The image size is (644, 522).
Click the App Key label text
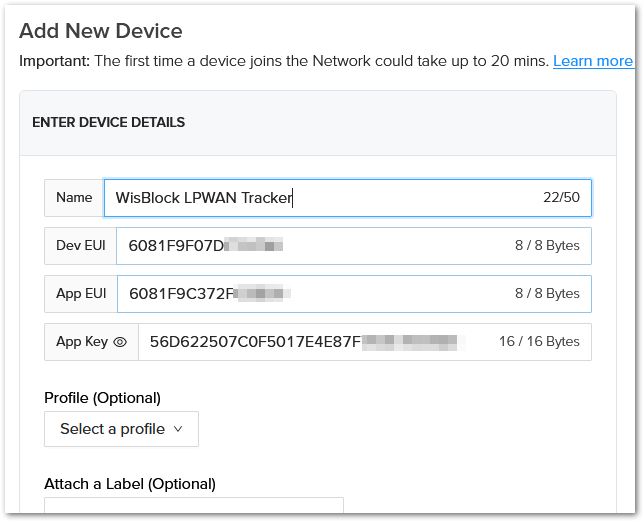pos(82,342)
